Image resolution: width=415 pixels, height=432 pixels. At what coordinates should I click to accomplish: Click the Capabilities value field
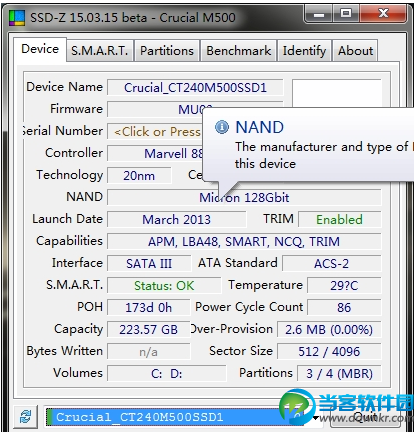tap(244, 242)
